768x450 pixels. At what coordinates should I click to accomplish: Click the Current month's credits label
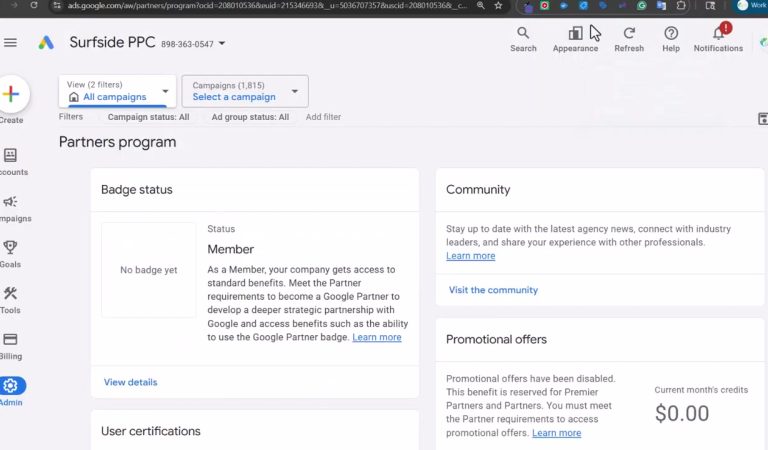[x=701, y=390]
